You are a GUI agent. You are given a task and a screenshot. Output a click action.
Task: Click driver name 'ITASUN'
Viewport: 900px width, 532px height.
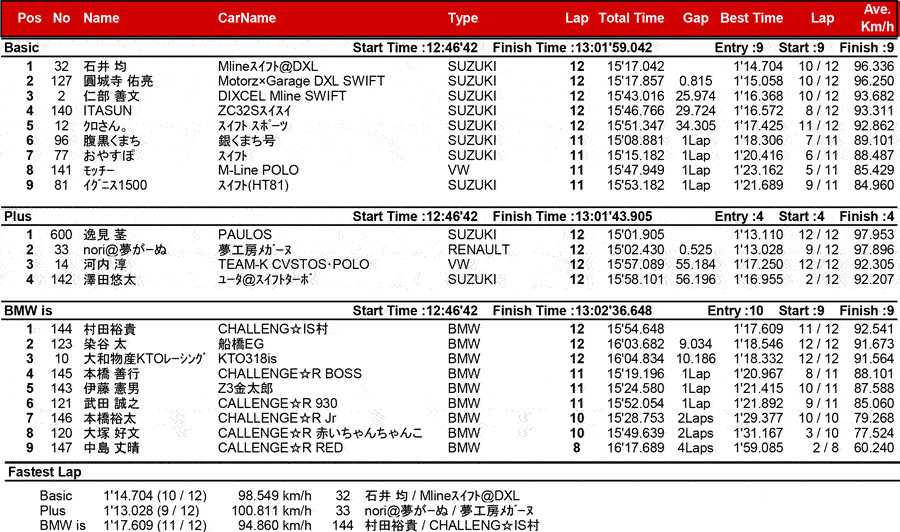tap(107, 111)
